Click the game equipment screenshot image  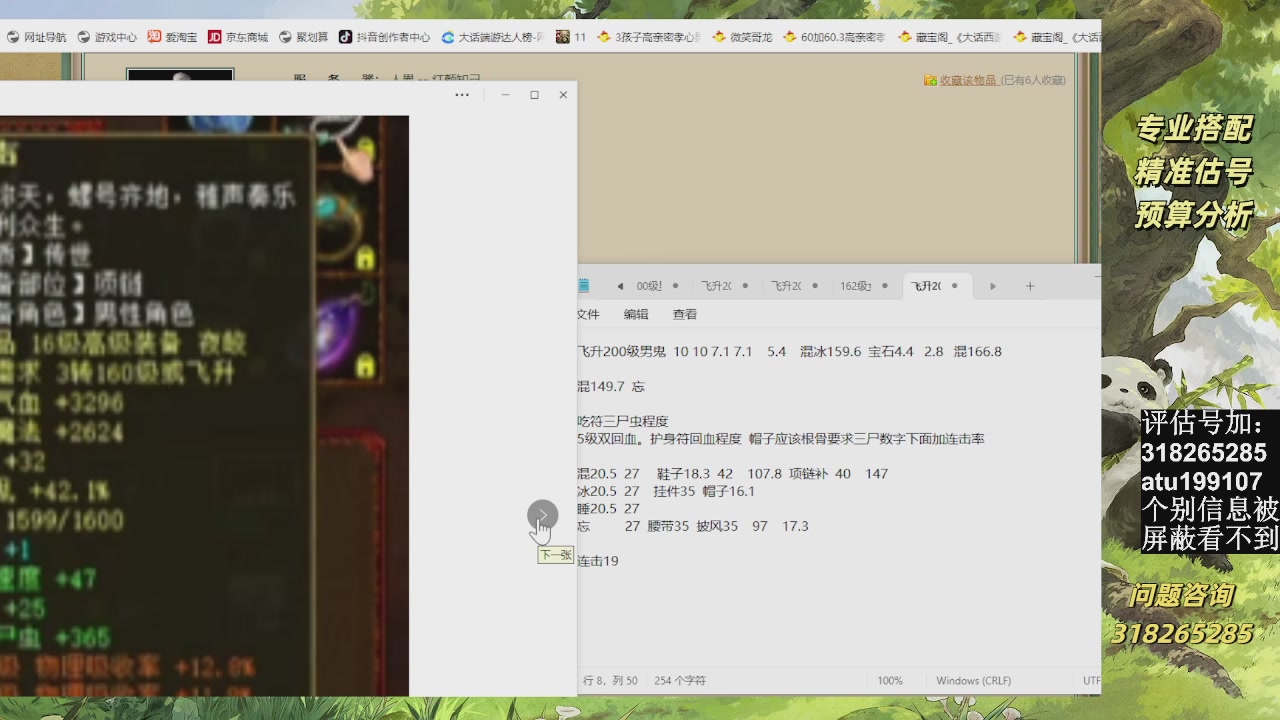pyautogui.click(x=204, y=405)
